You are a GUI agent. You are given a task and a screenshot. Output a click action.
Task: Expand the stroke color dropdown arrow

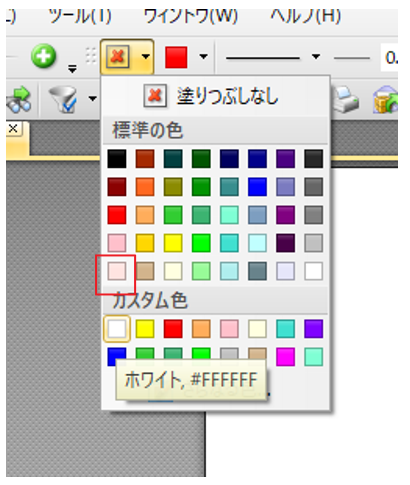coord(203,57)
